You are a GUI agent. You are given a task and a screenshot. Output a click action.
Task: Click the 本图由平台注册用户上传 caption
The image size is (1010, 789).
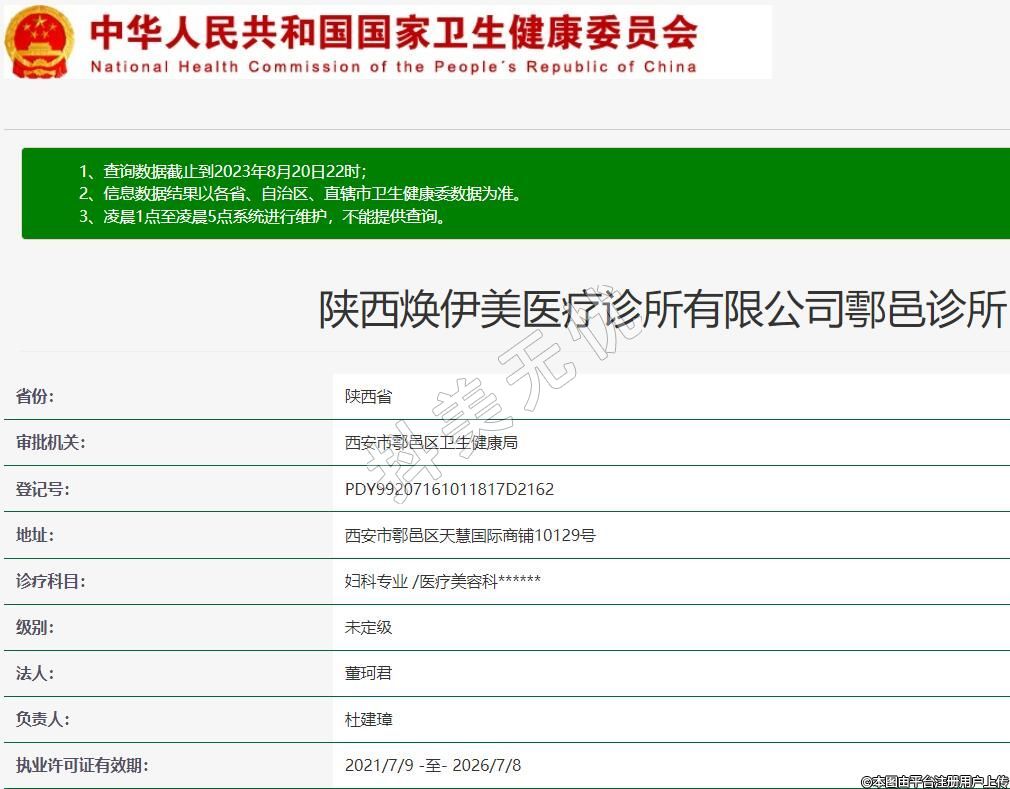934,780
